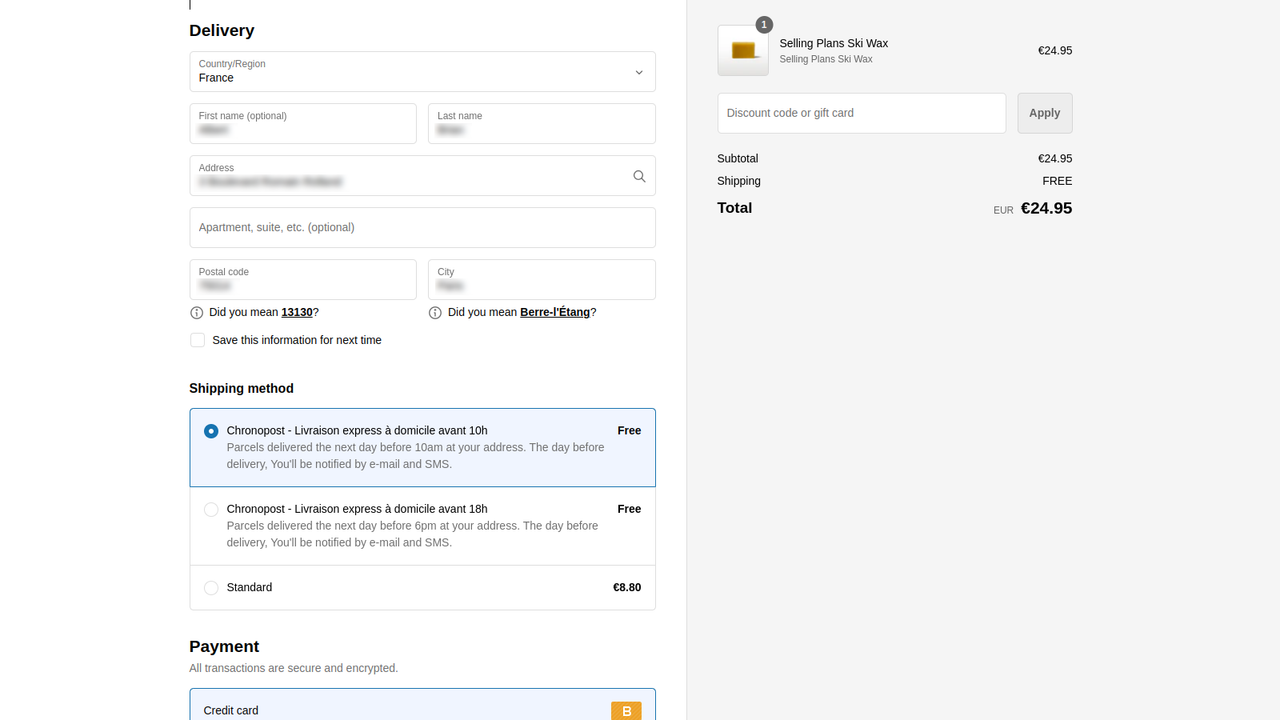Click the Apartment, suite, etc. field
1280x720 pixels.
tap(422, 227)
